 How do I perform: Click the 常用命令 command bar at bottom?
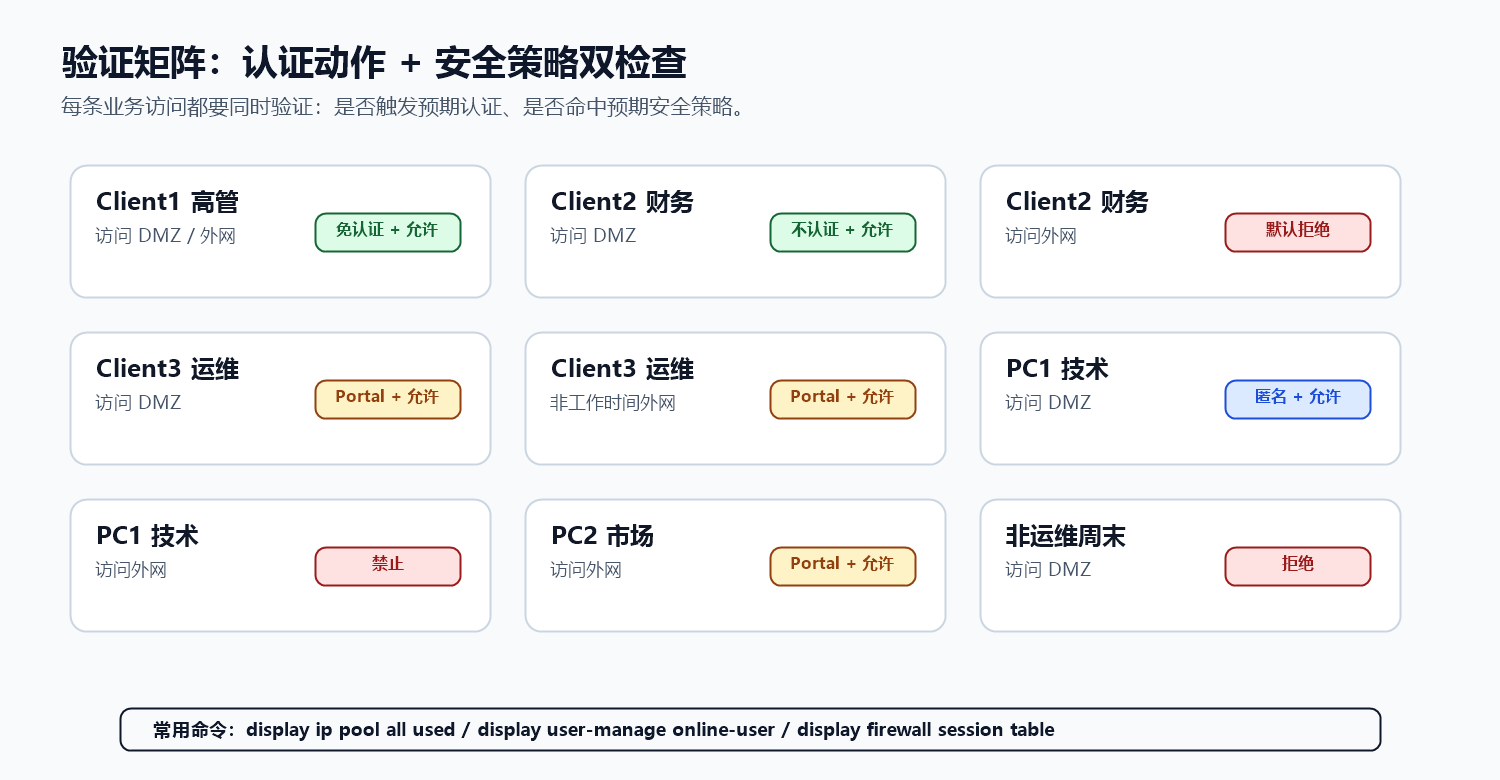click(x=750, y=729)
